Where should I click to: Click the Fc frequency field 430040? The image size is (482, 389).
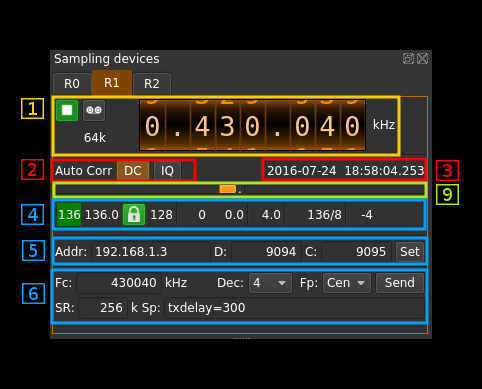(x=119, y=283)
